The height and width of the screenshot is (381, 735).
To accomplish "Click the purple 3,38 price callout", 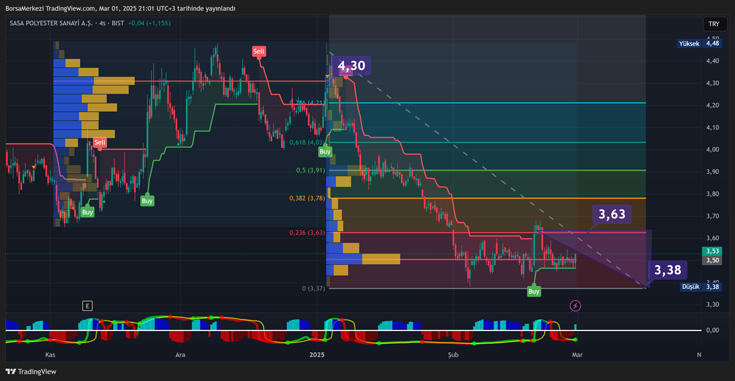I will (x=668, y=270).
